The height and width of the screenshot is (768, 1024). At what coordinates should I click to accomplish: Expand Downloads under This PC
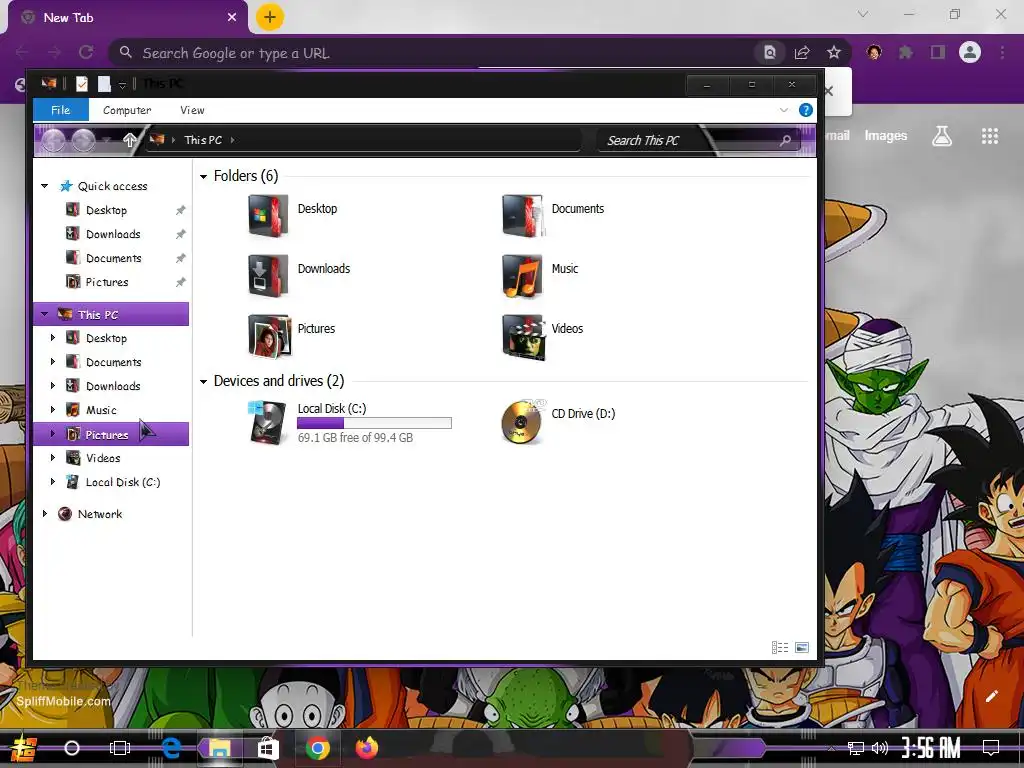pyautogui.click(x=53, y=385)
